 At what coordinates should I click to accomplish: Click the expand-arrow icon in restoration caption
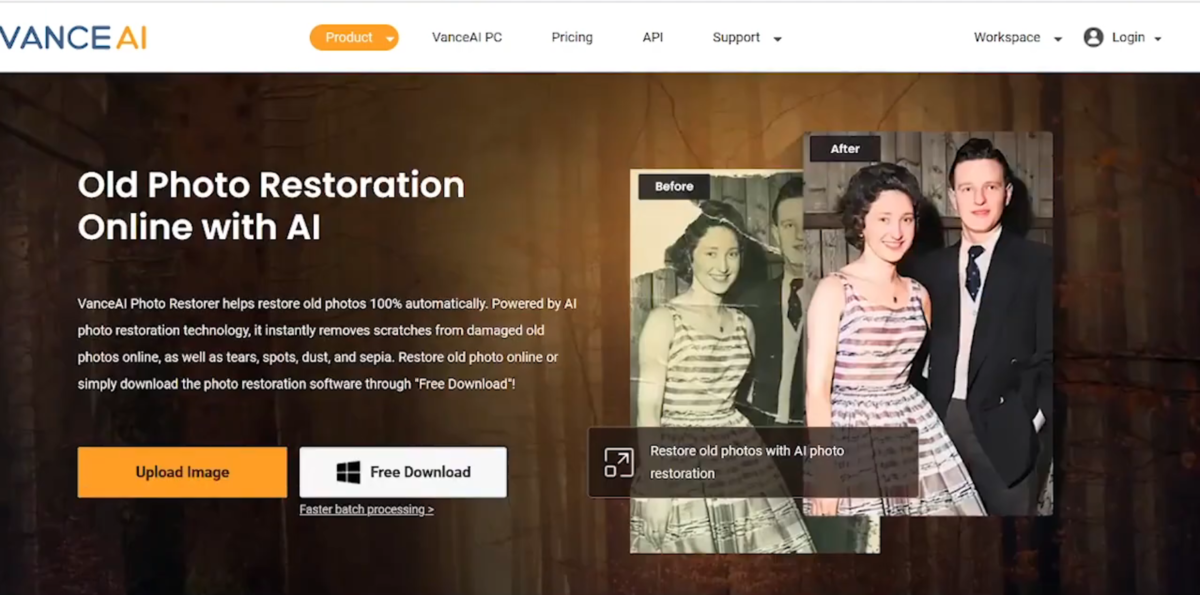click(x=618, y=463)
